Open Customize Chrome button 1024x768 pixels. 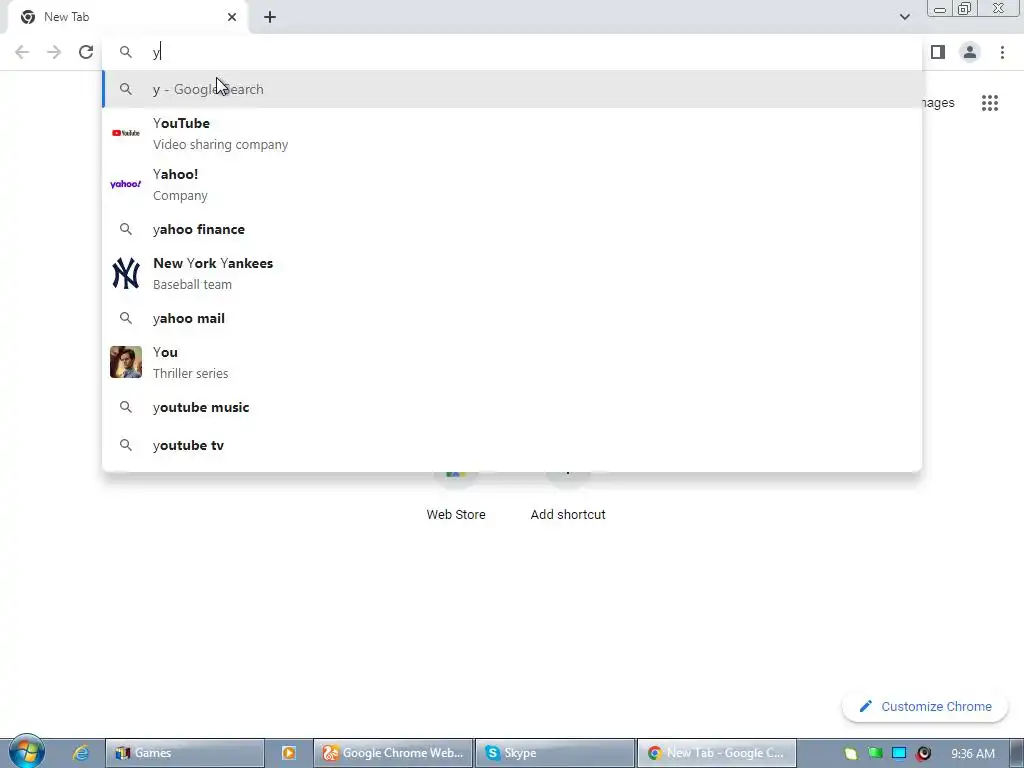click(925, 706)
